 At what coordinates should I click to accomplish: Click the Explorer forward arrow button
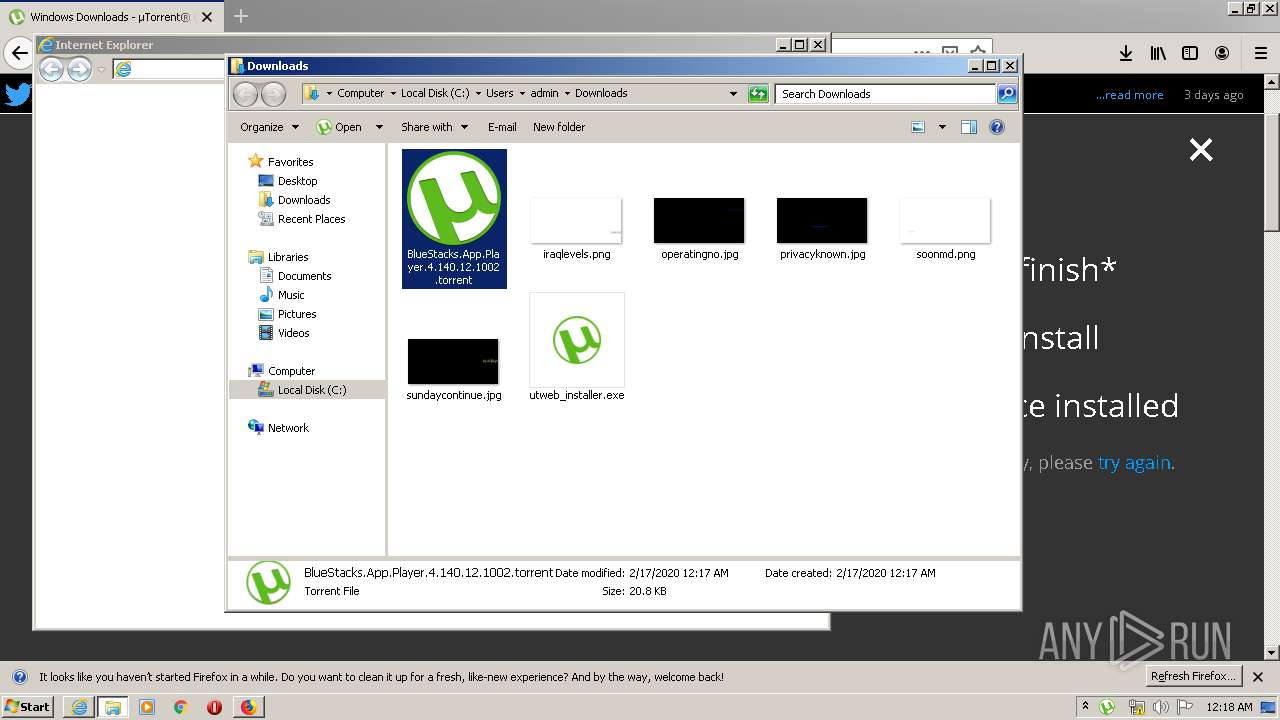(273, 94)
